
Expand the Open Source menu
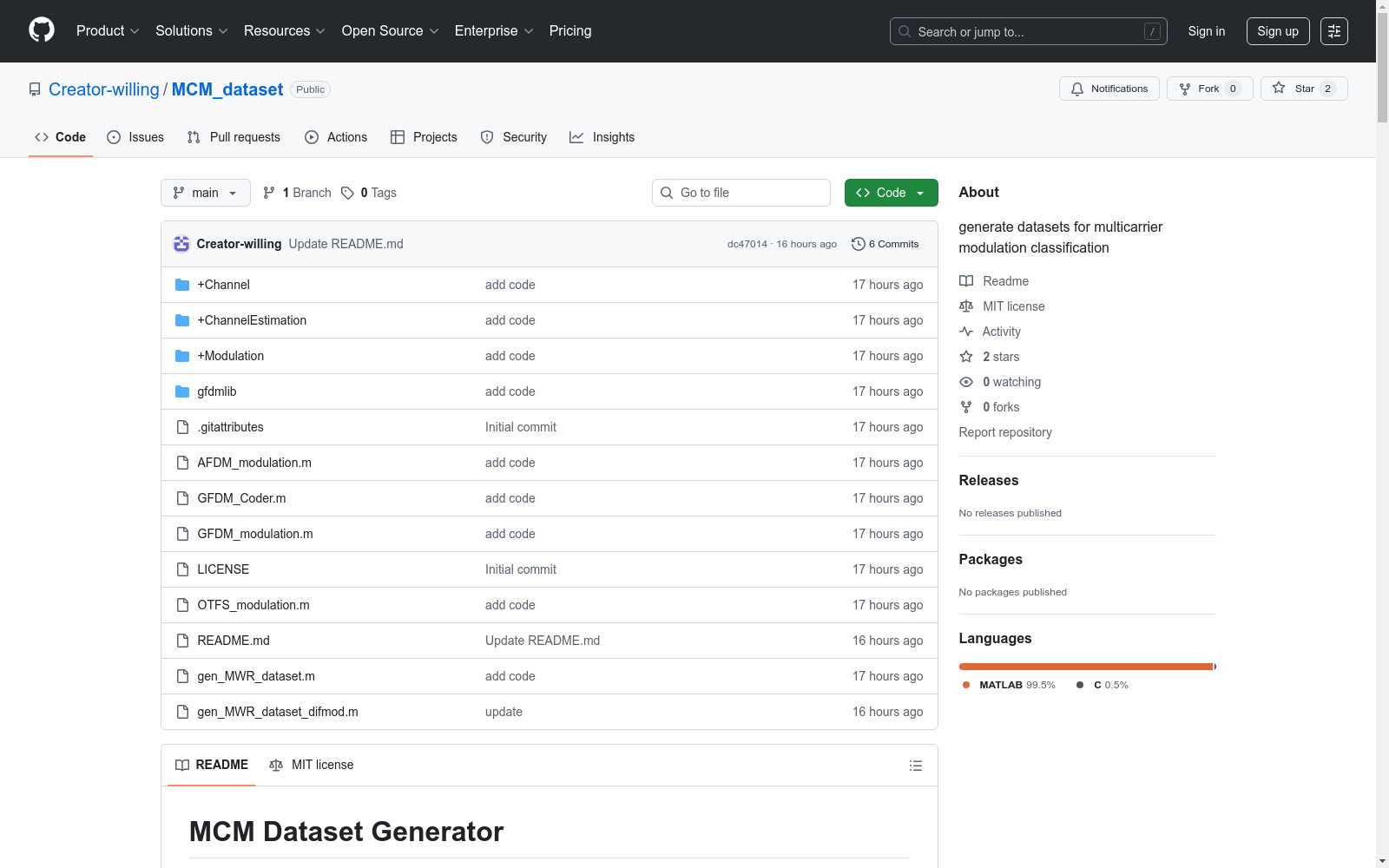pos(390,31)
